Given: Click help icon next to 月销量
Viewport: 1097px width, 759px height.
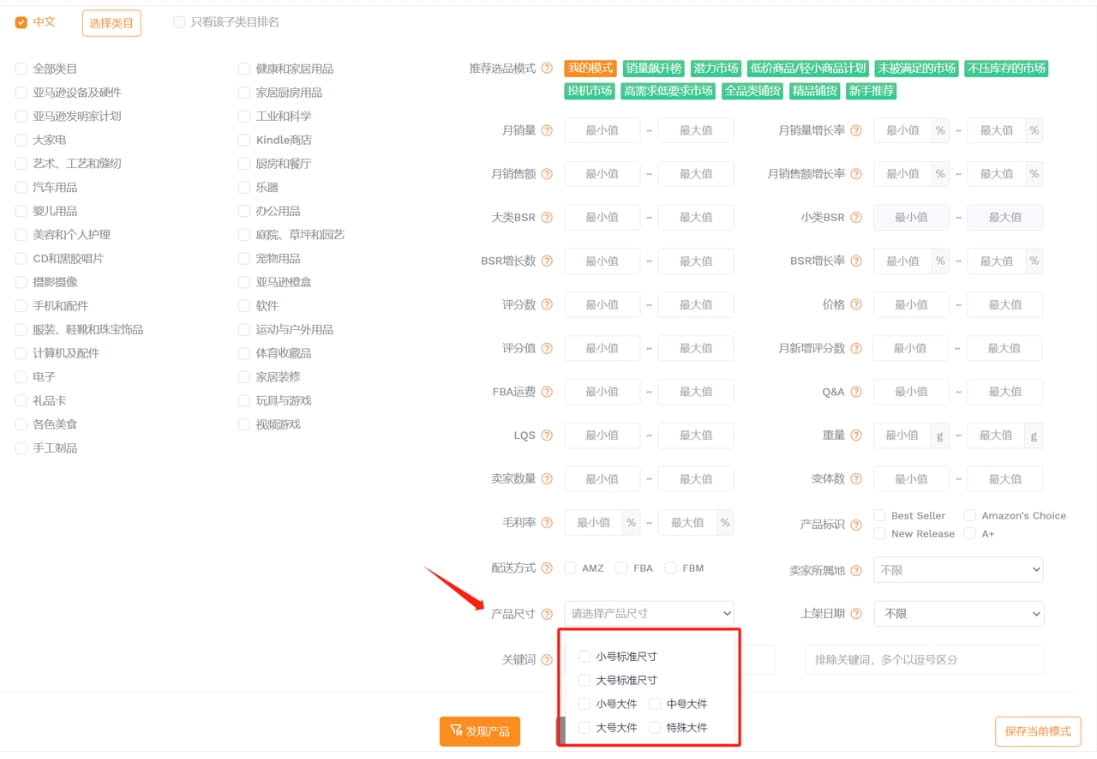Looking at the screenshot, I should (547, 131).
